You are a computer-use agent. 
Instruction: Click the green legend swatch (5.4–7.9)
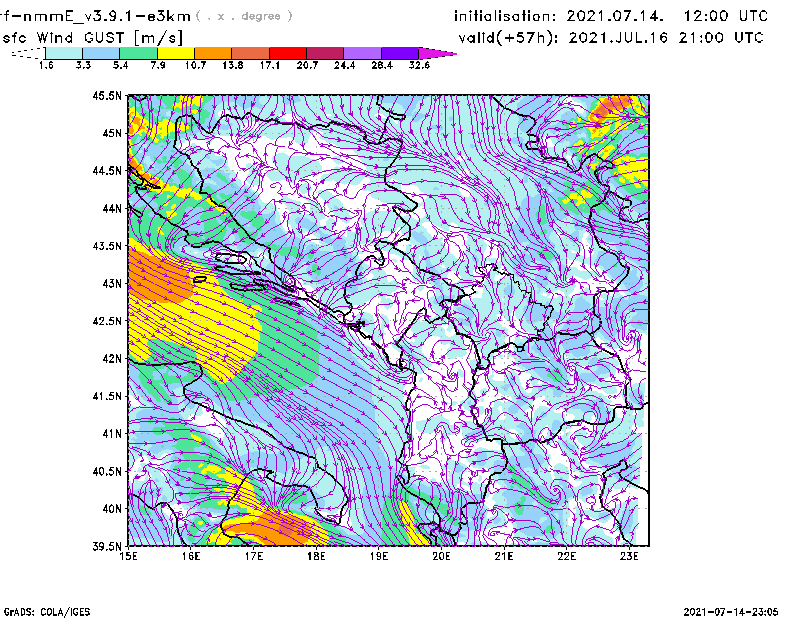(x=138, y=53)
